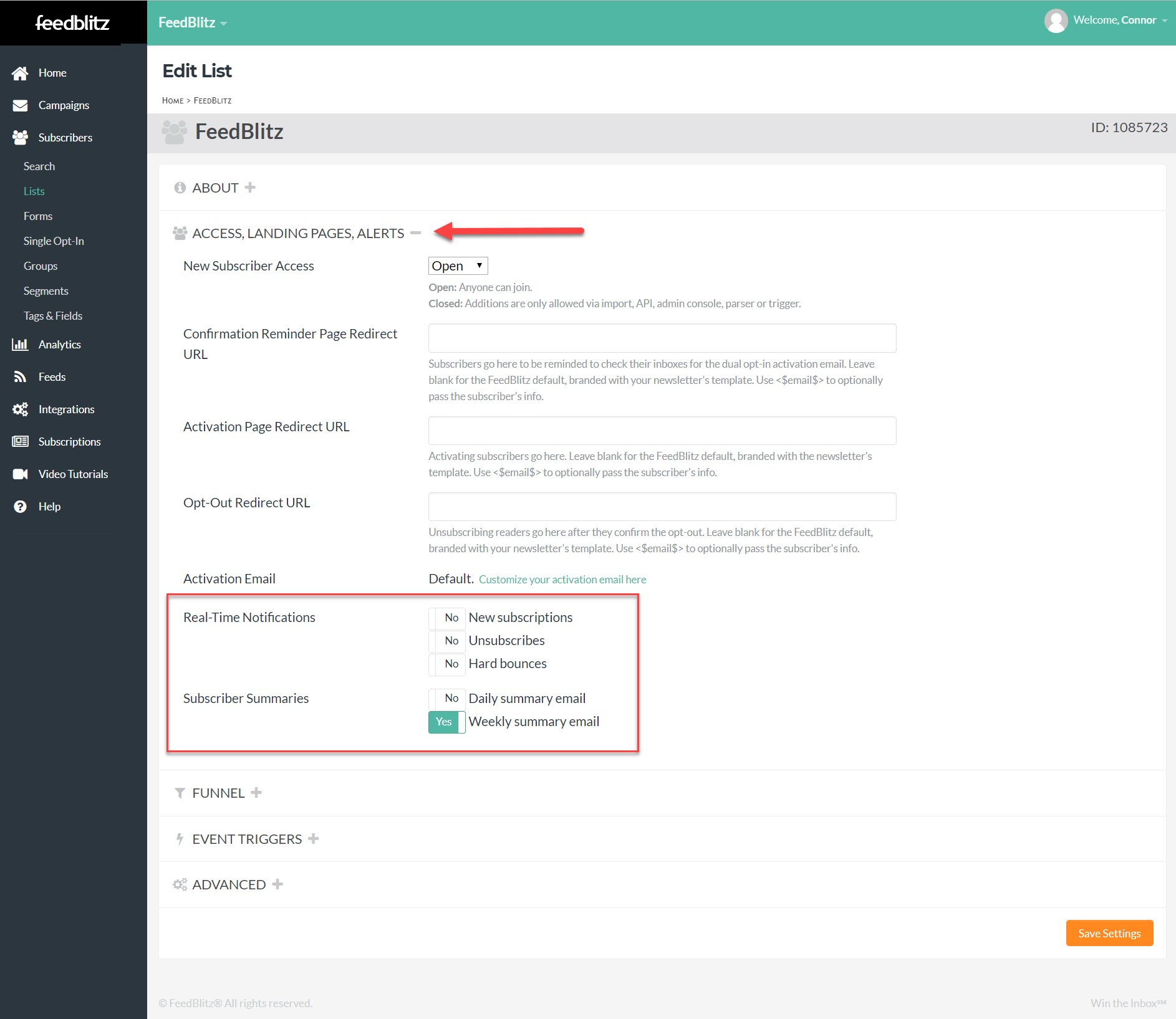Click the FeedBlitz breadcrumb link
Screen dimensions: 1176x1019
(213, 100)
